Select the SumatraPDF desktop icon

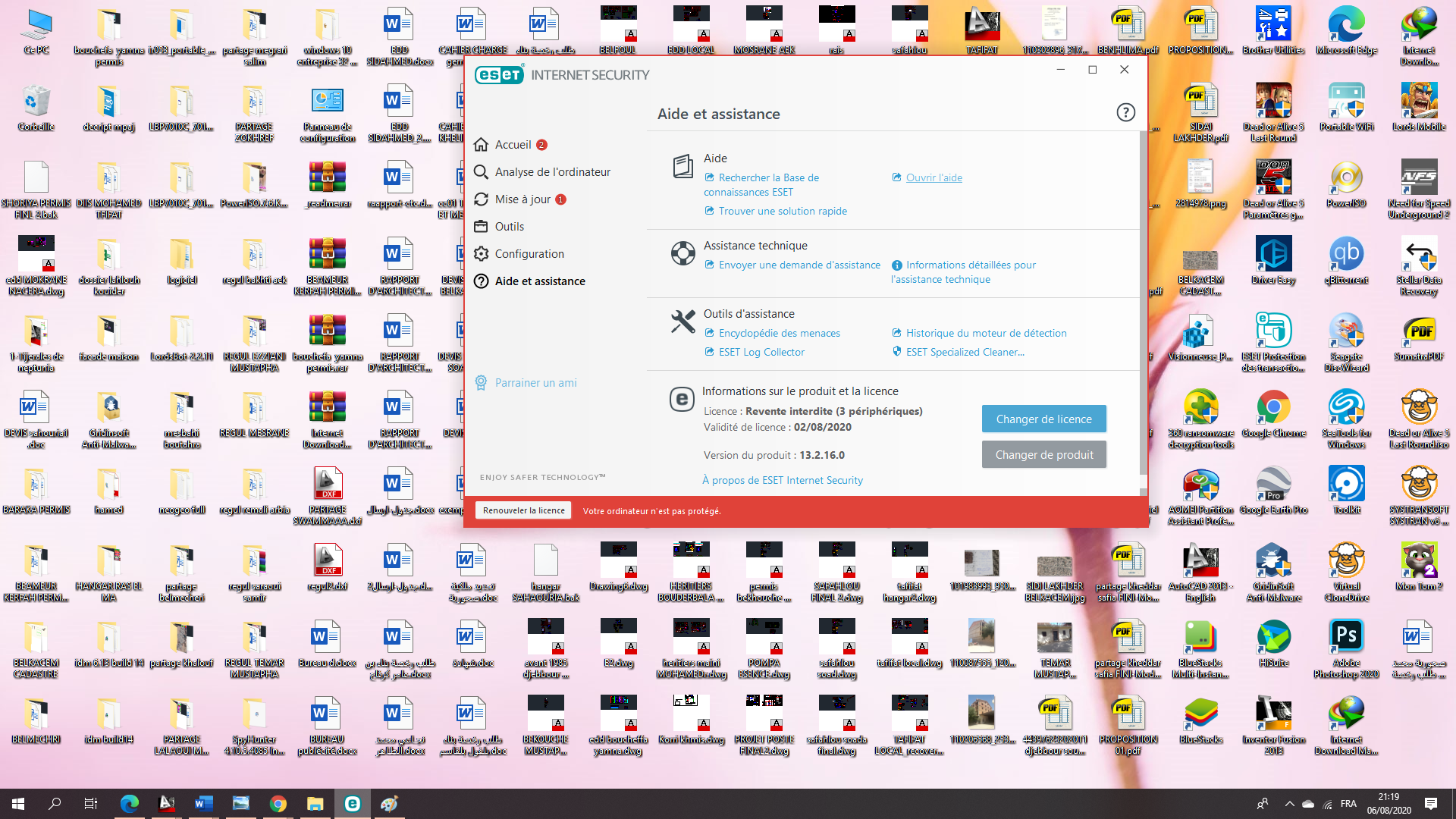tap(1419, 337)
